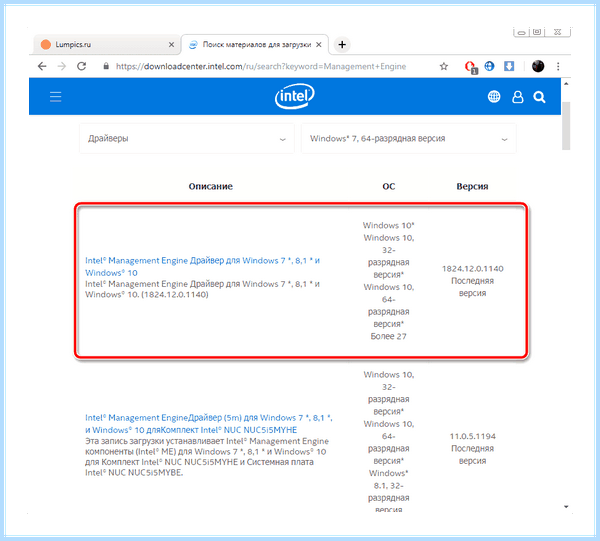Go back to the previous page

point(42,66)
